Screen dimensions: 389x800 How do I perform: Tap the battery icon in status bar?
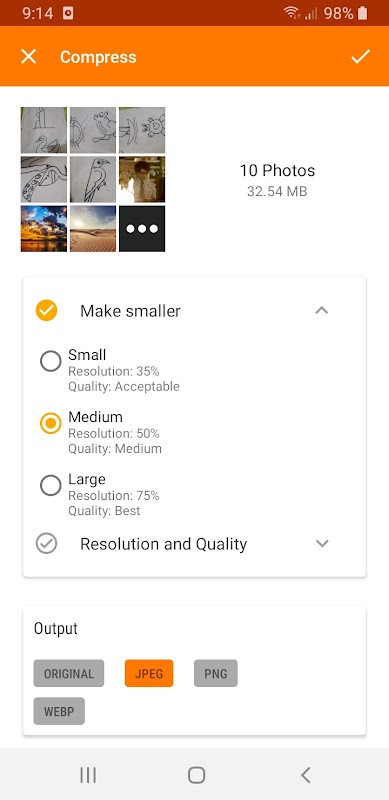coord(362,13)
